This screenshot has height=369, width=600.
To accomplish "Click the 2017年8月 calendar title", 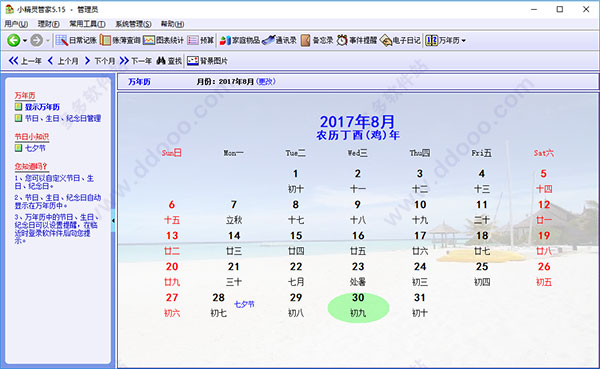I will pyautogui.click(x=357, y=122).
